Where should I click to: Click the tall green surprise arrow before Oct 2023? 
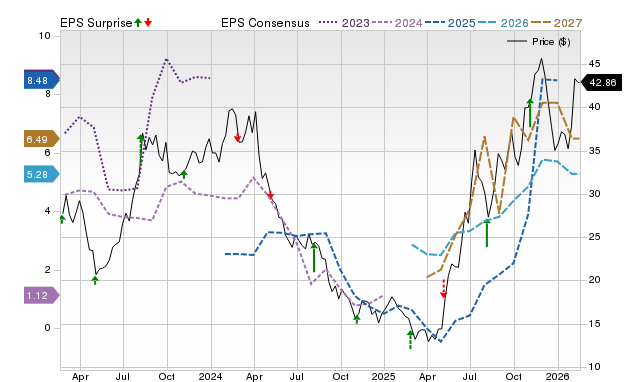(x=140, y=149)
